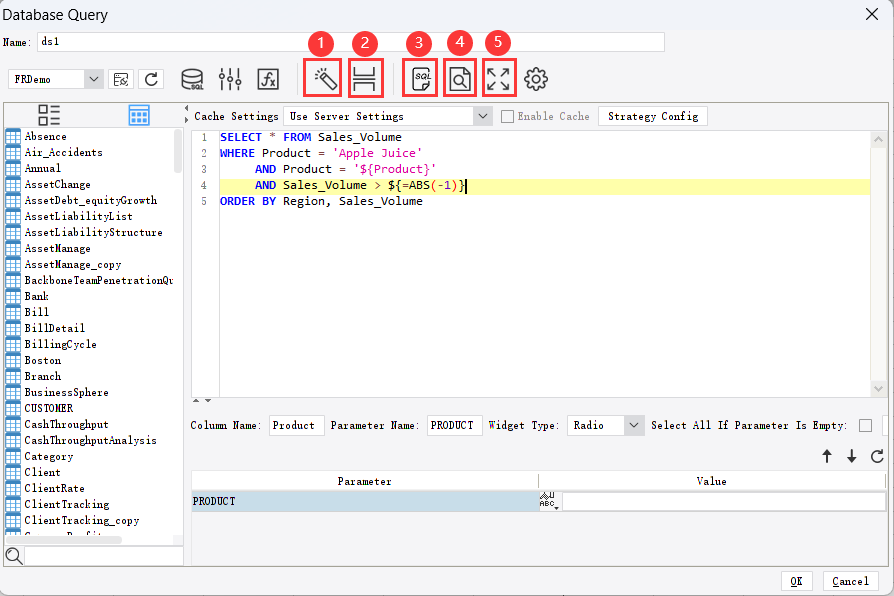Open the SQL document icon
894x596 pixels.
[x=421, y=79]
